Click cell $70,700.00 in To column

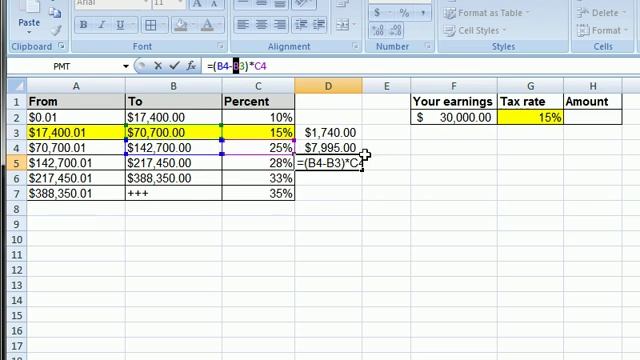coord(173,133)
